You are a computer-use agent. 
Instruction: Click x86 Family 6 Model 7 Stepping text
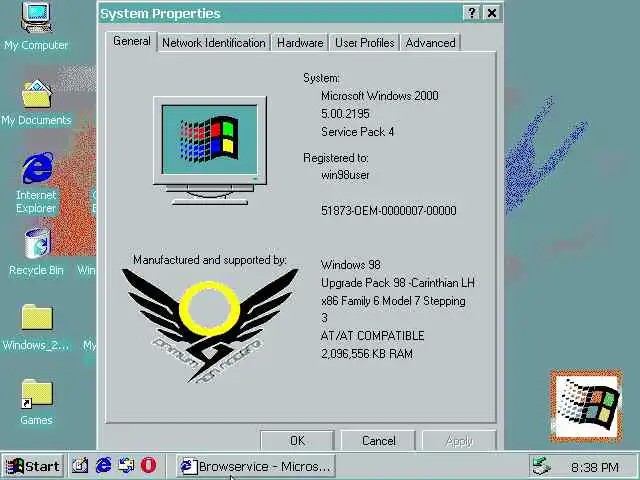(393, 301)
